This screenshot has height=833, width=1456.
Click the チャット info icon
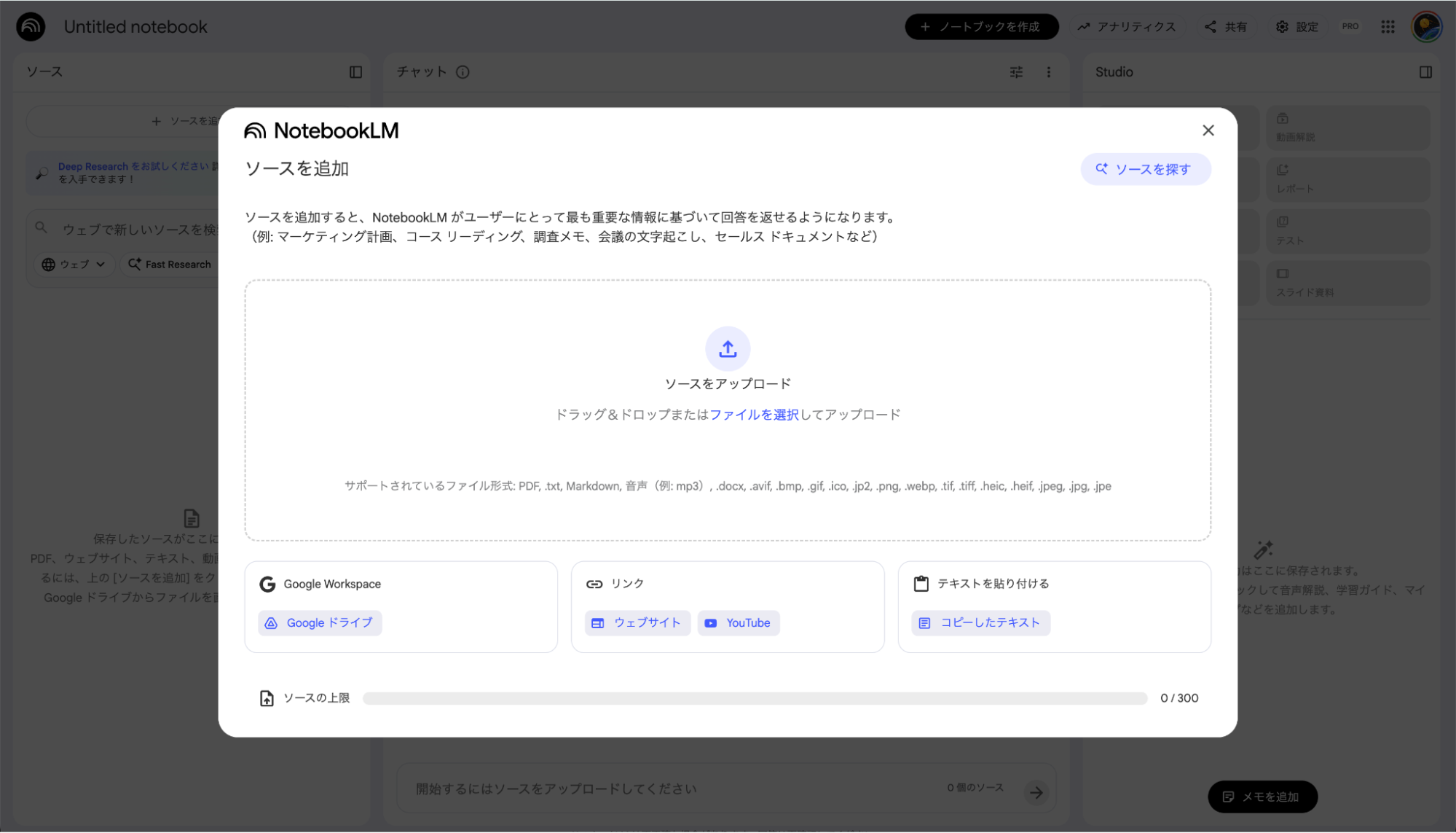point(461,71)
